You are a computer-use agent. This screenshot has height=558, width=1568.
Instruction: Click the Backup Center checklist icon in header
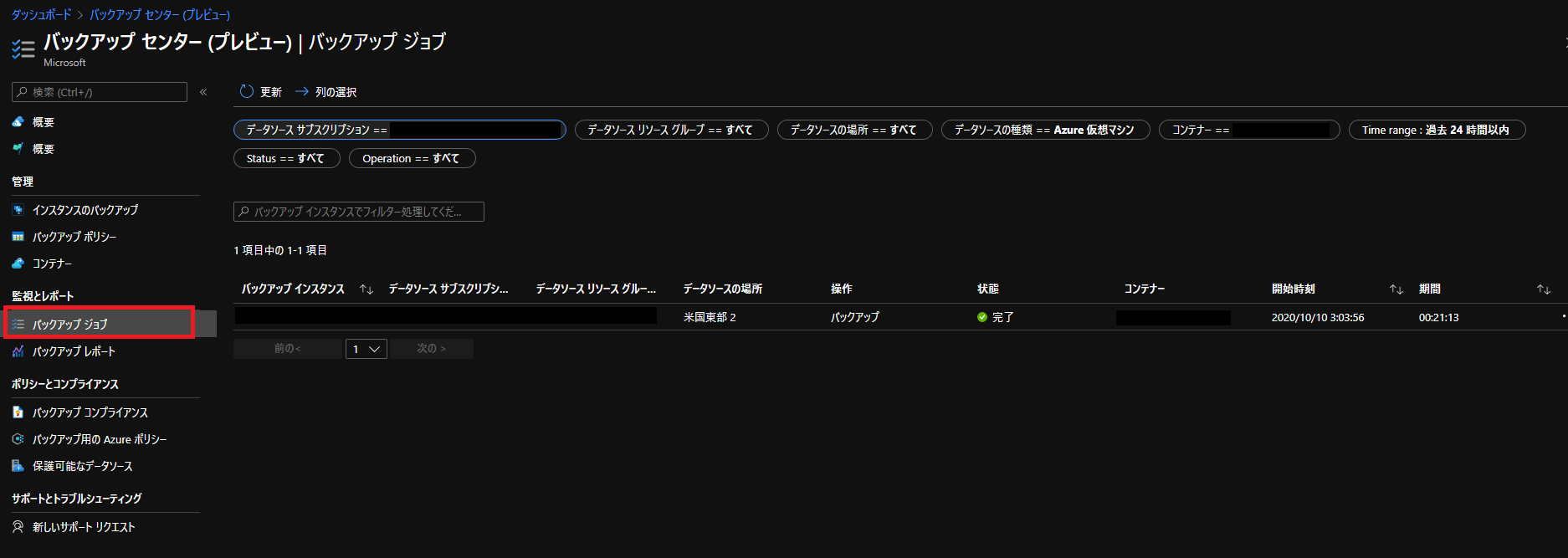[x=23, y=49]
